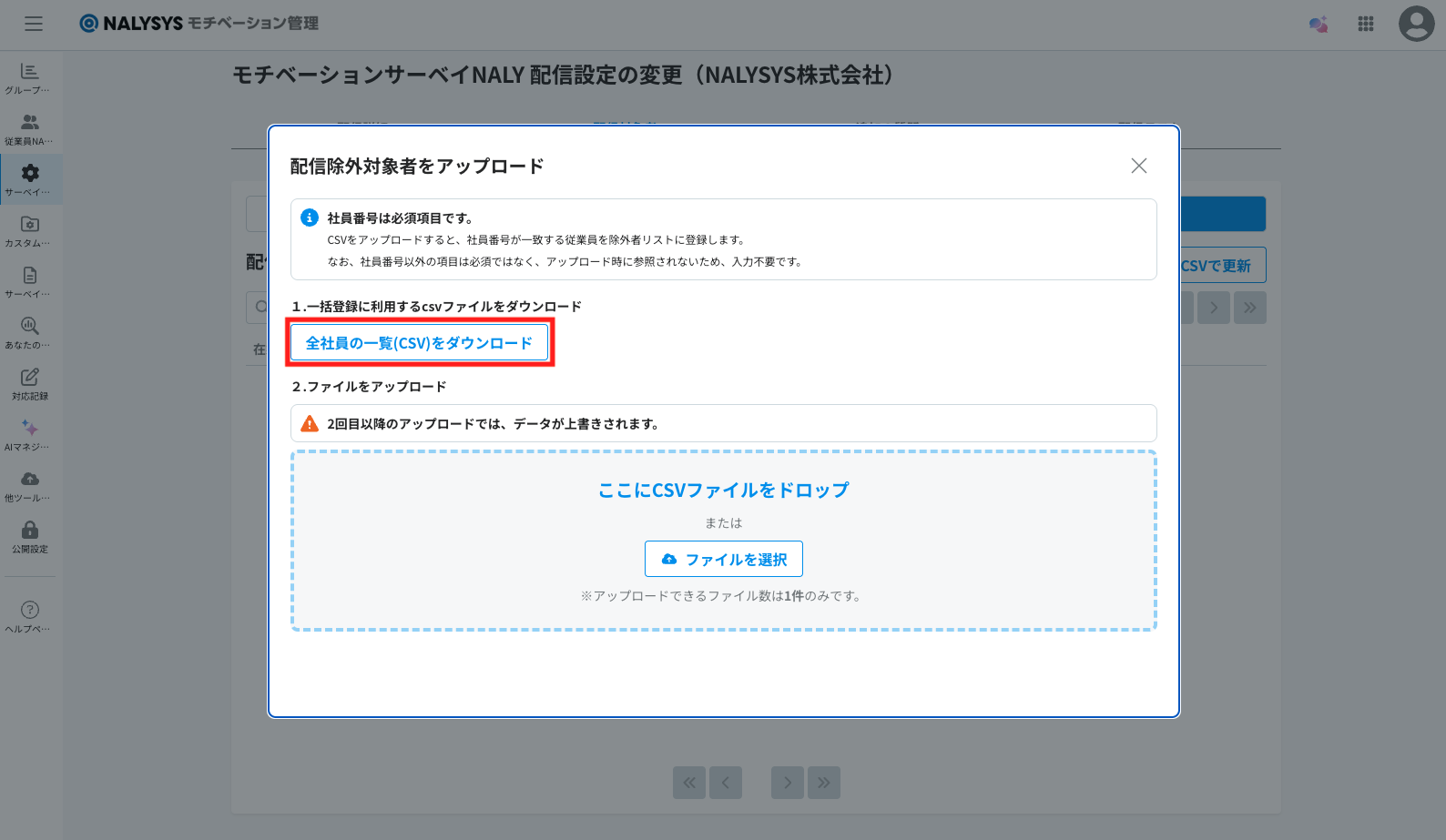Open the 公開設定 lock sidebar item
The height and width of the screenshot is (840, 1446).
click(30, 537)
